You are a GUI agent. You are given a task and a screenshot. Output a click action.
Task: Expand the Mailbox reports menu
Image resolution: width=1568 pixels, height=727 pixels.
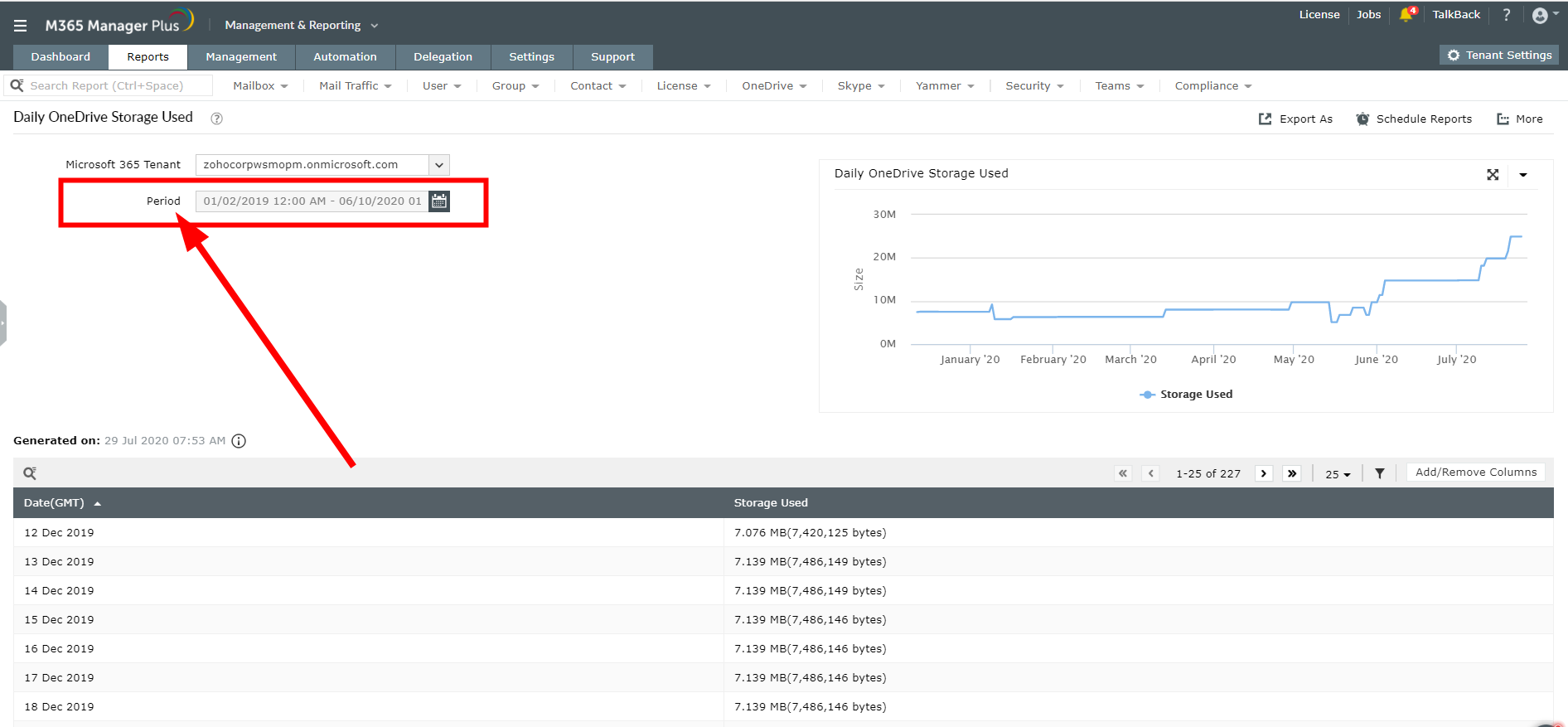[260, 85]
